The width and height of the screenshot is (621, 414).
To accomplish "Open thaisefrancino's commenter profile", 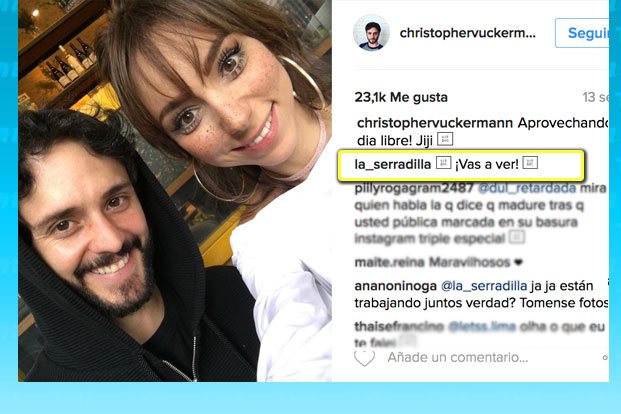I will pyautogui.click(x=399, y=326).
